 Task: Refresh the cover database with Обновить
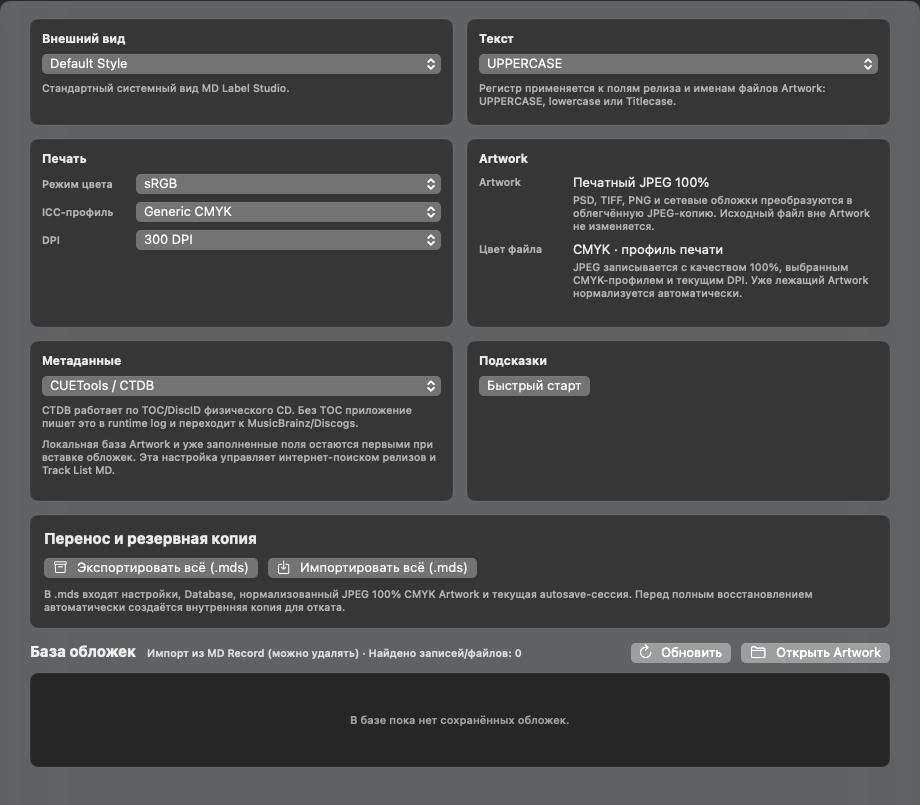click(x=681, y=652)
